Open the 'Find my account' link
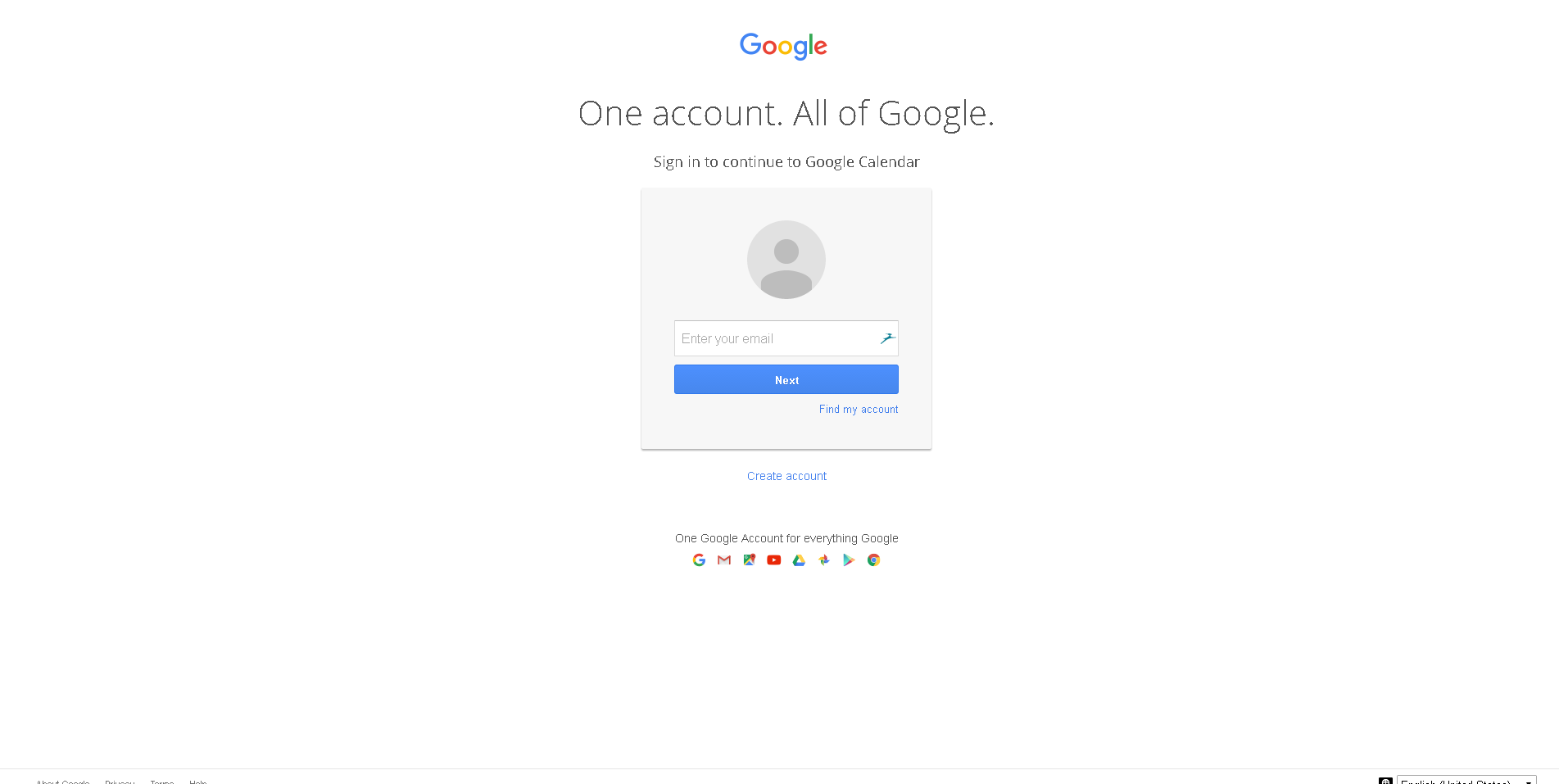This screenshot has height=784, width=1559. 859,409
